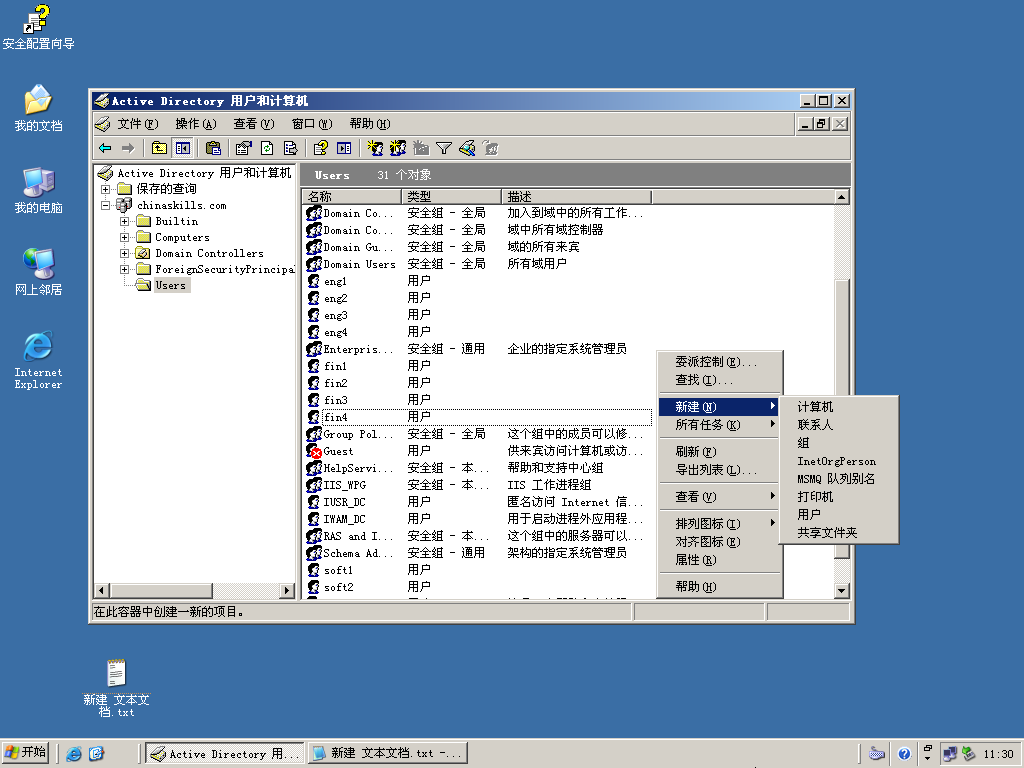Choose 组 from the 新建 submenu

tap(839, 442)
